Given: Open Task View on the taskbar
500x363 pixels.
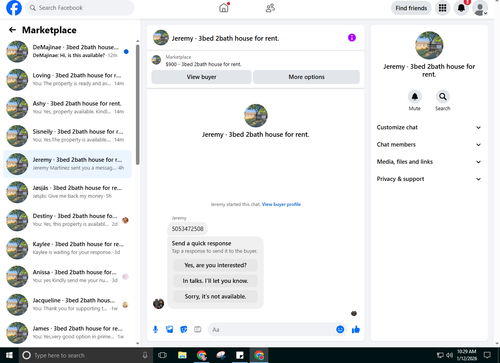Looking at the screenshot, I should (x=162, y=355).
